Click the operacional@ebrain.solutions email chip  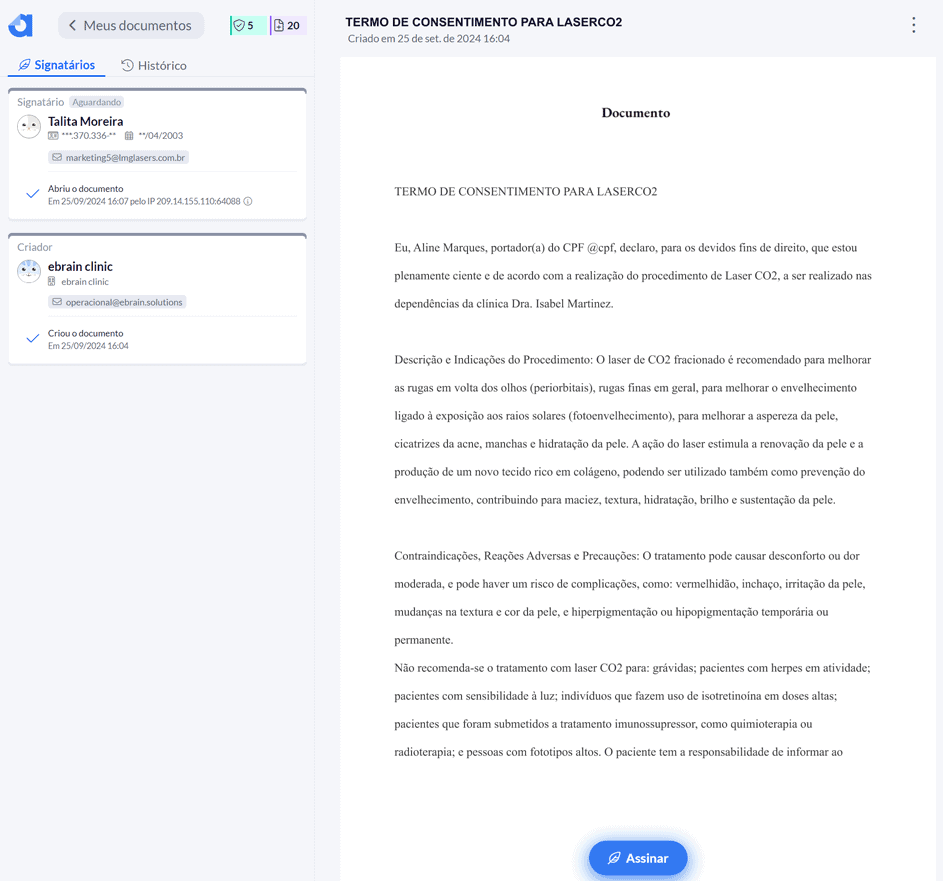tap(118, 302)
